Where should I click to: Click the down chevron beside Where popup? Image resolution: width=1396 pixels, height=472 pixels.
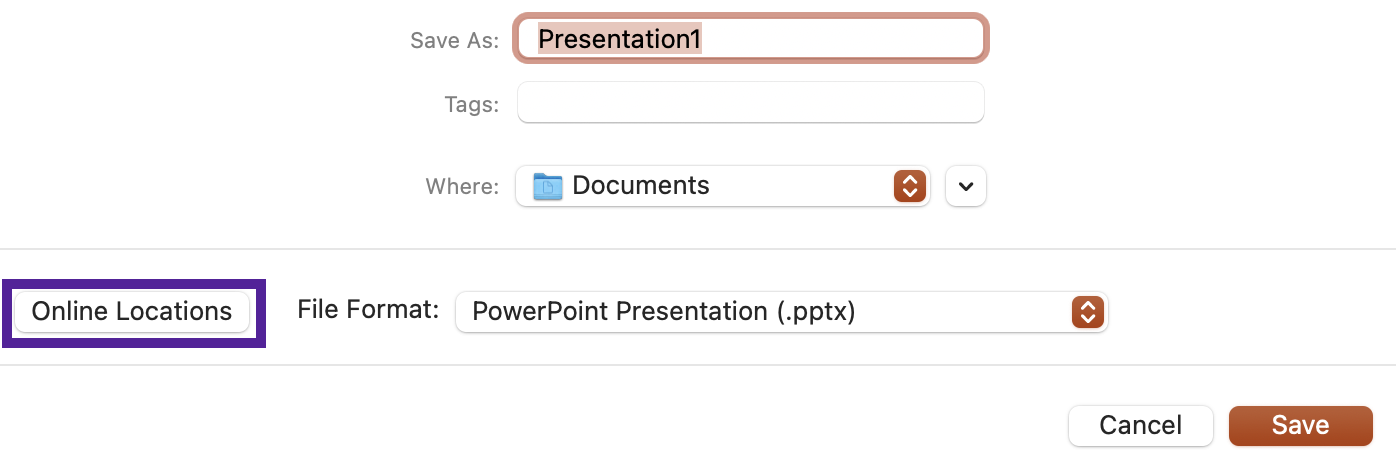click(x=966, y=186)
